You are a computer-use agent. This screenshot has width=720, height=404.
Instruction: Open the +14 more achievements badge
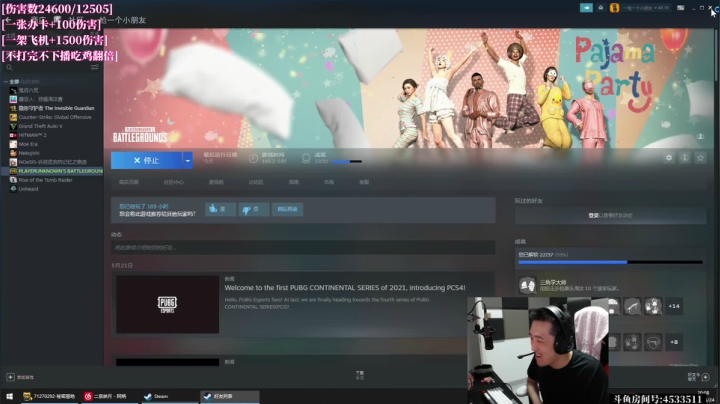click(674, 306)
